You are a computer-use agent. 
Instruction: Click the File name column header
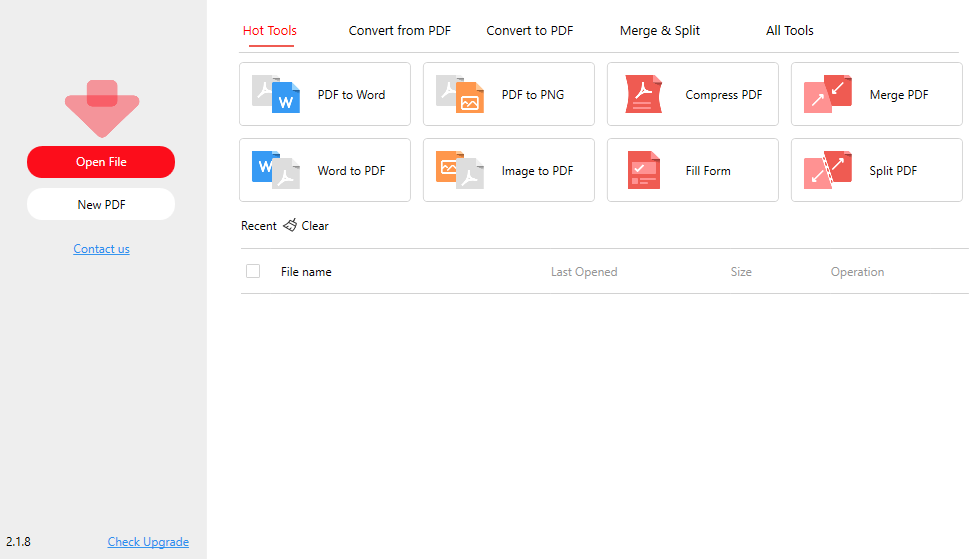coord(306,272)
